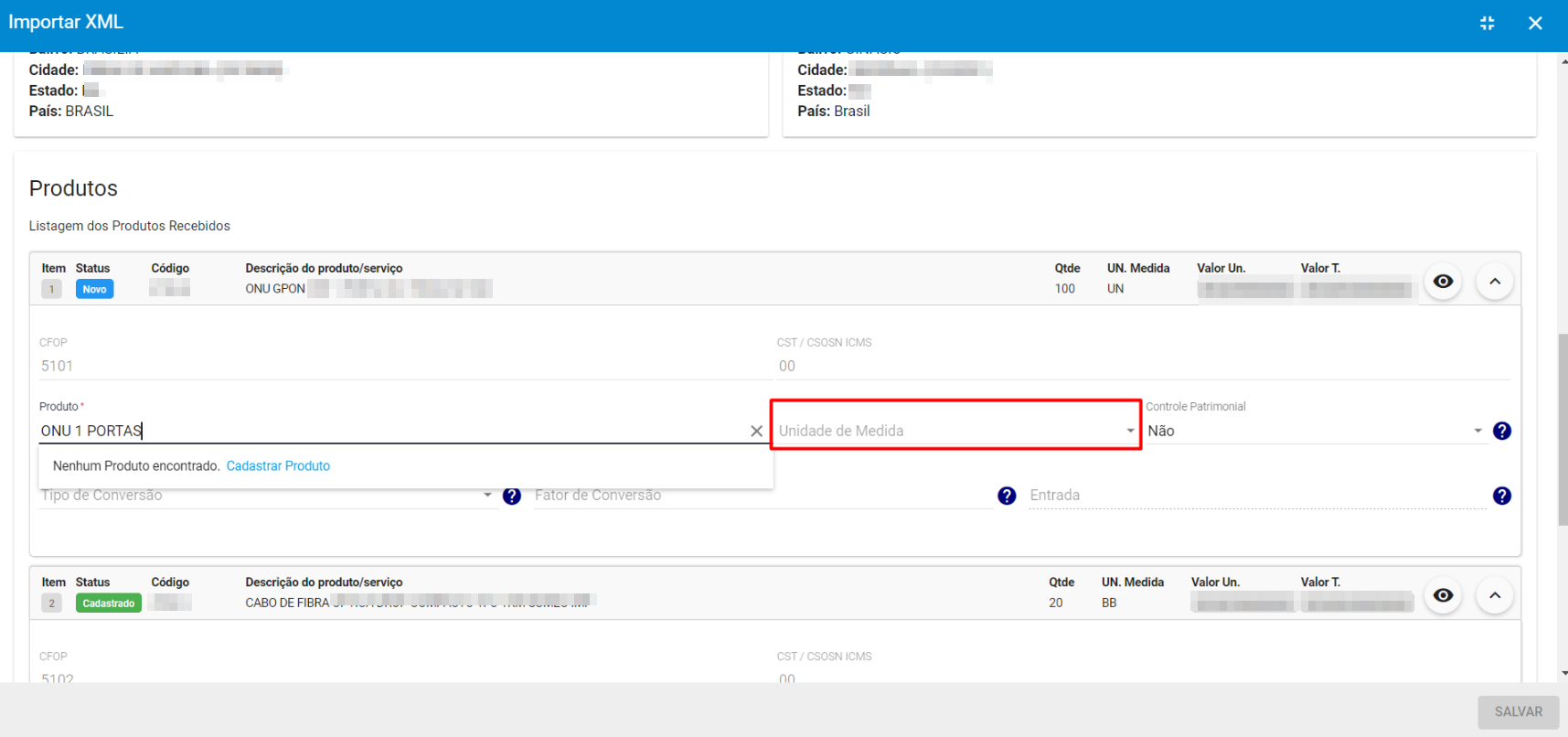This screenshot has width=1568, height=737.
Task: Show details of item 2 CABO DE FIBRA
Action: coord(1443,595)
